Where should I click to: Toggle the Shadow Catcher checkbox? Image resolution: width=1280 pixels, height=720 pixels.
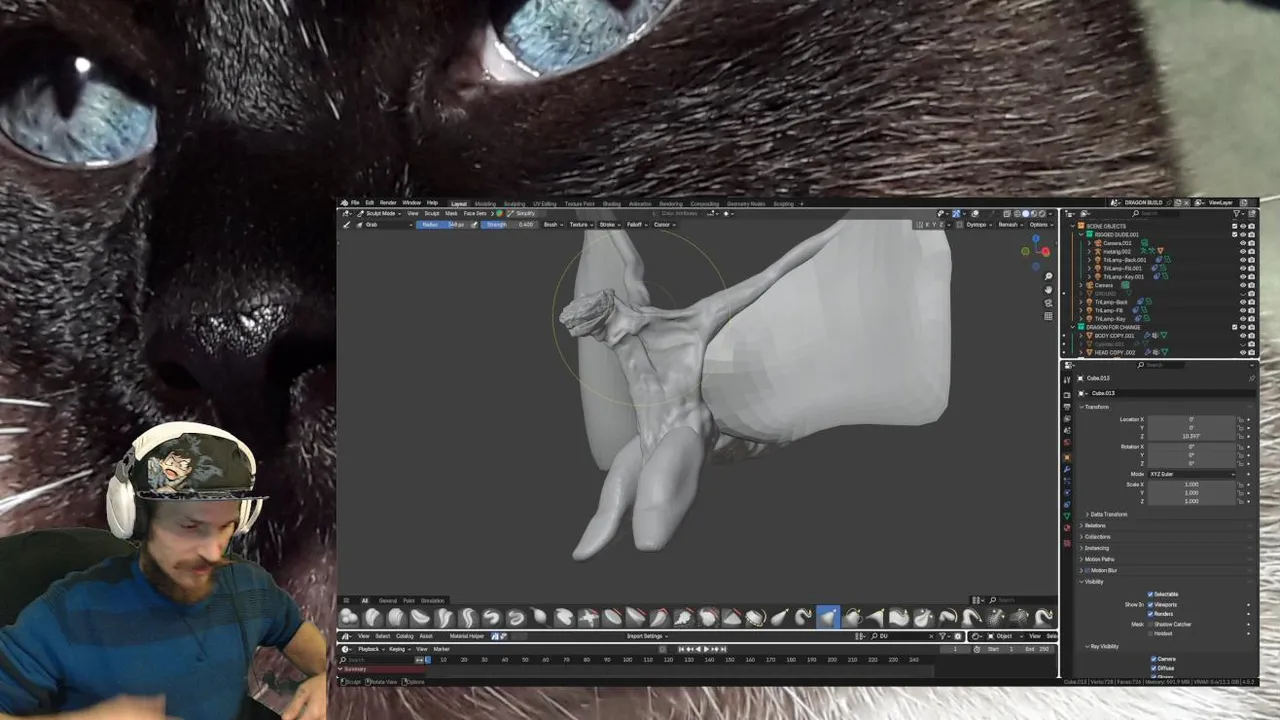tap(1150, 624)
